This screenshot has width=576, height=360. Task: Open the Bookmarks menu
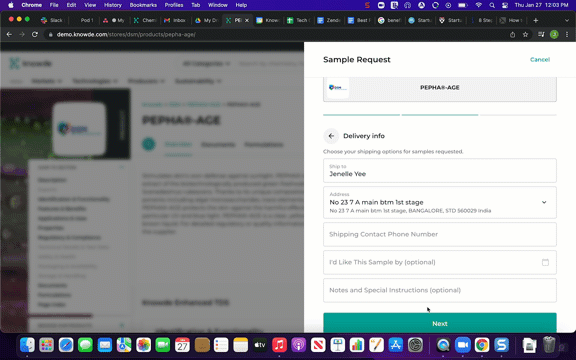pos(143,5)
